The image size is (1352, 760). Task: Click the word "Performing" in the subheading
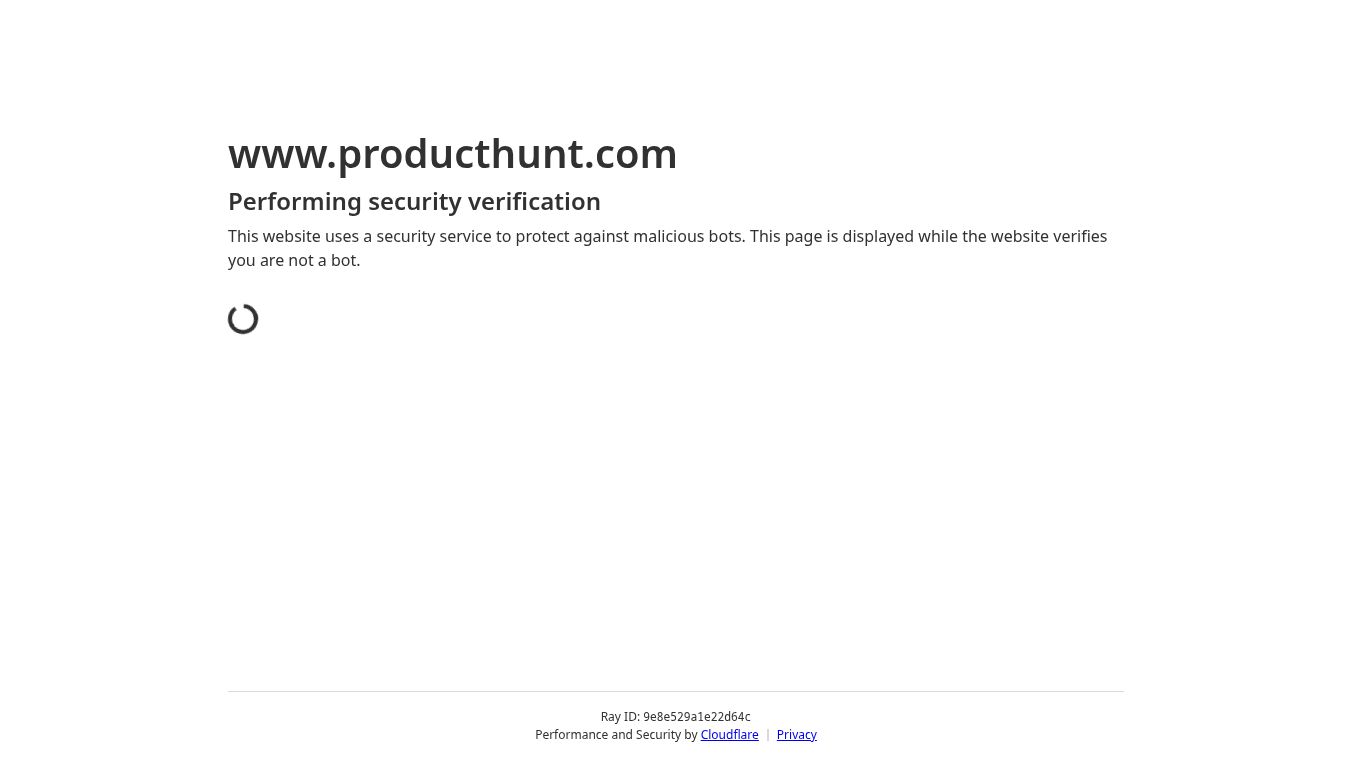coord(295,202)
